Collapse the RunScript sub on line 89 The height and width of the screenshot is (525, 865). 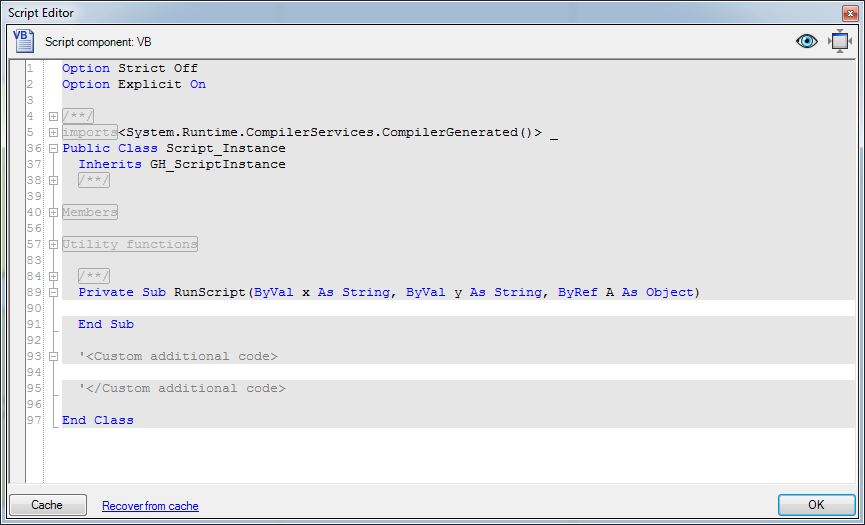click(54, 292)
